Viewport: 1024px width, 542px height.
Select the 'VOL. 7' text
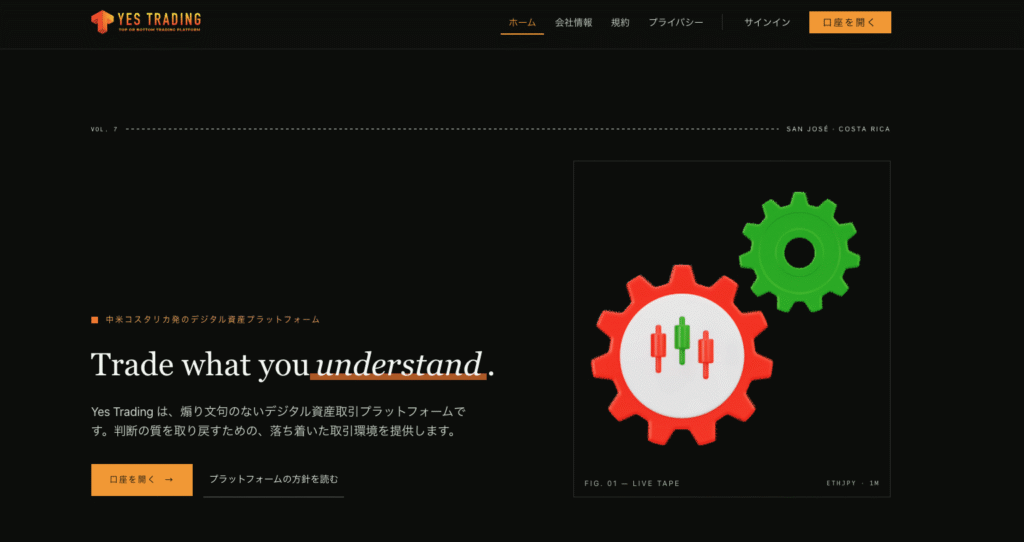pyautogui.click(x=104, y=129)
